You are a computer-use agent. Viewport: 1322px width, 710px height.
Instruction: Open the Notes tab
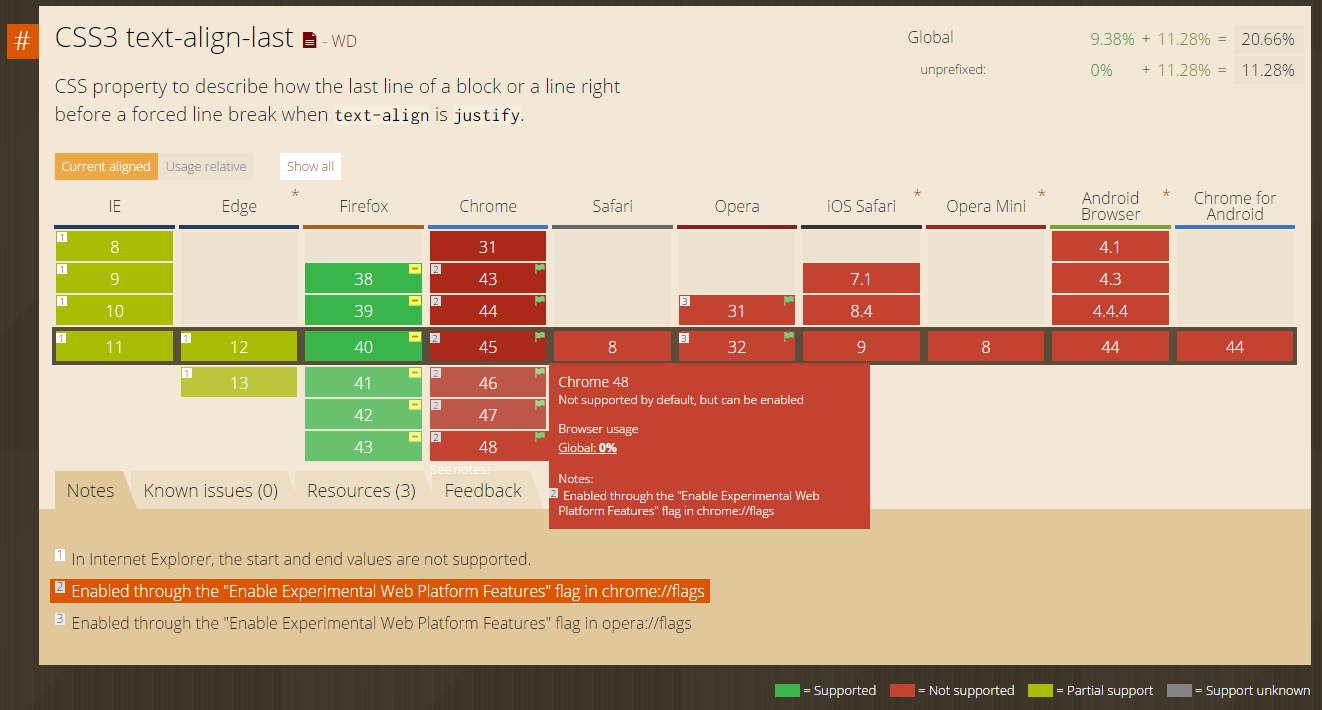coord(90,490)
